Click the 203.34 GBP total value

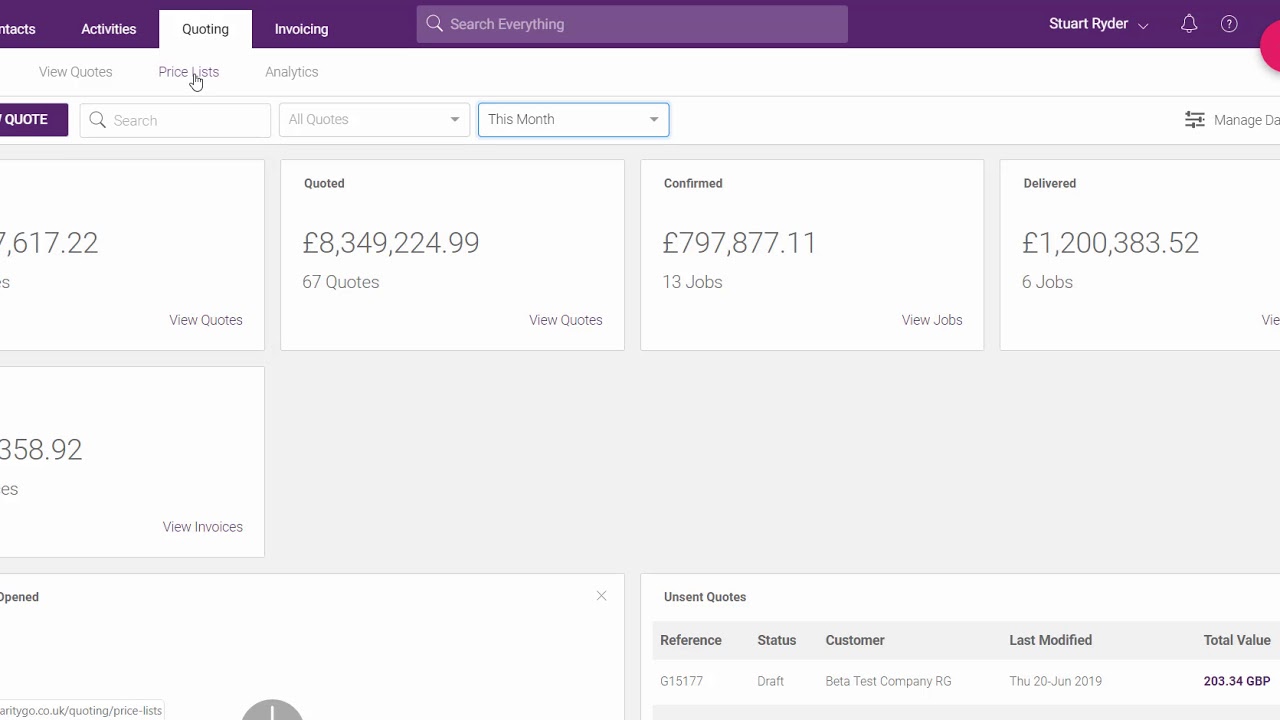pos(1236,681)
